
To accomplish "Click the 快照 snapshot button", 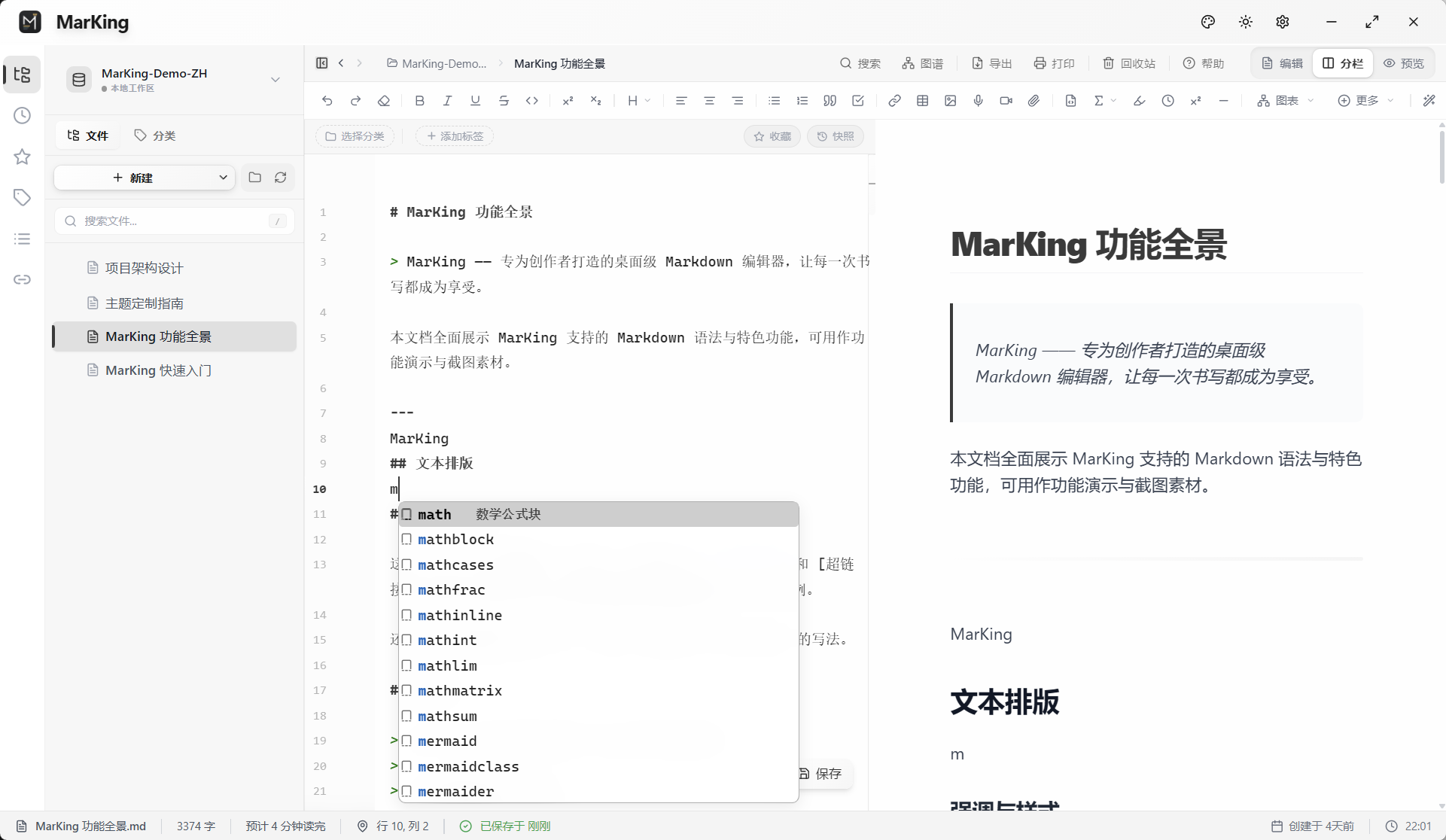I will click(836, 136).
